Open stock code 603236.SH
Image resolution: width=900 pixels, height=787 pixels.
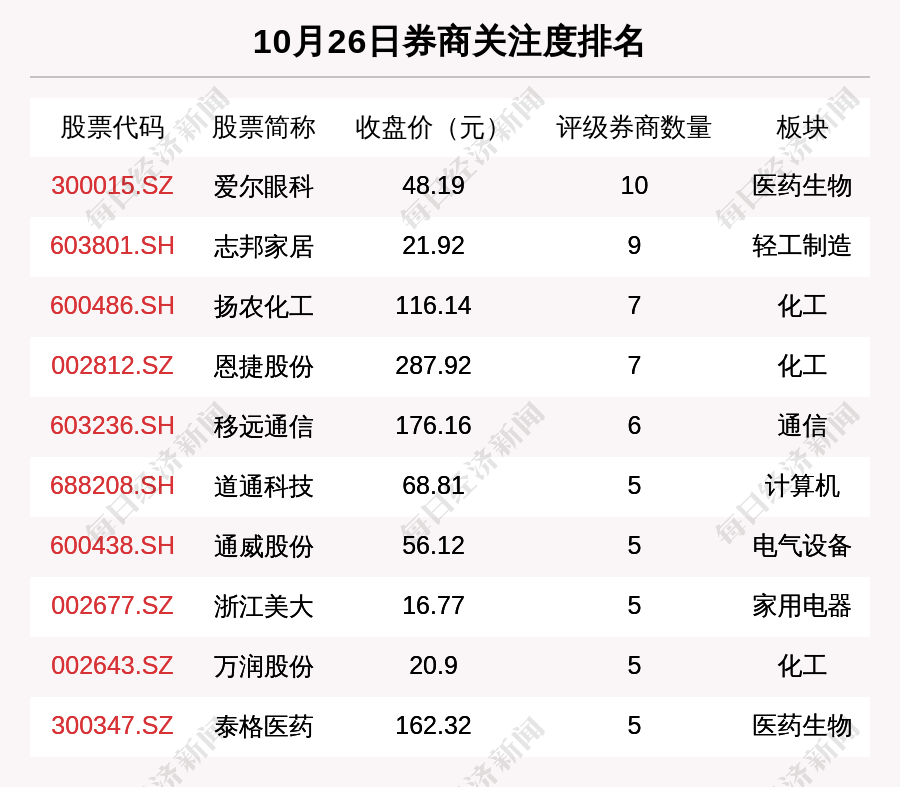[x=112, y=426]
